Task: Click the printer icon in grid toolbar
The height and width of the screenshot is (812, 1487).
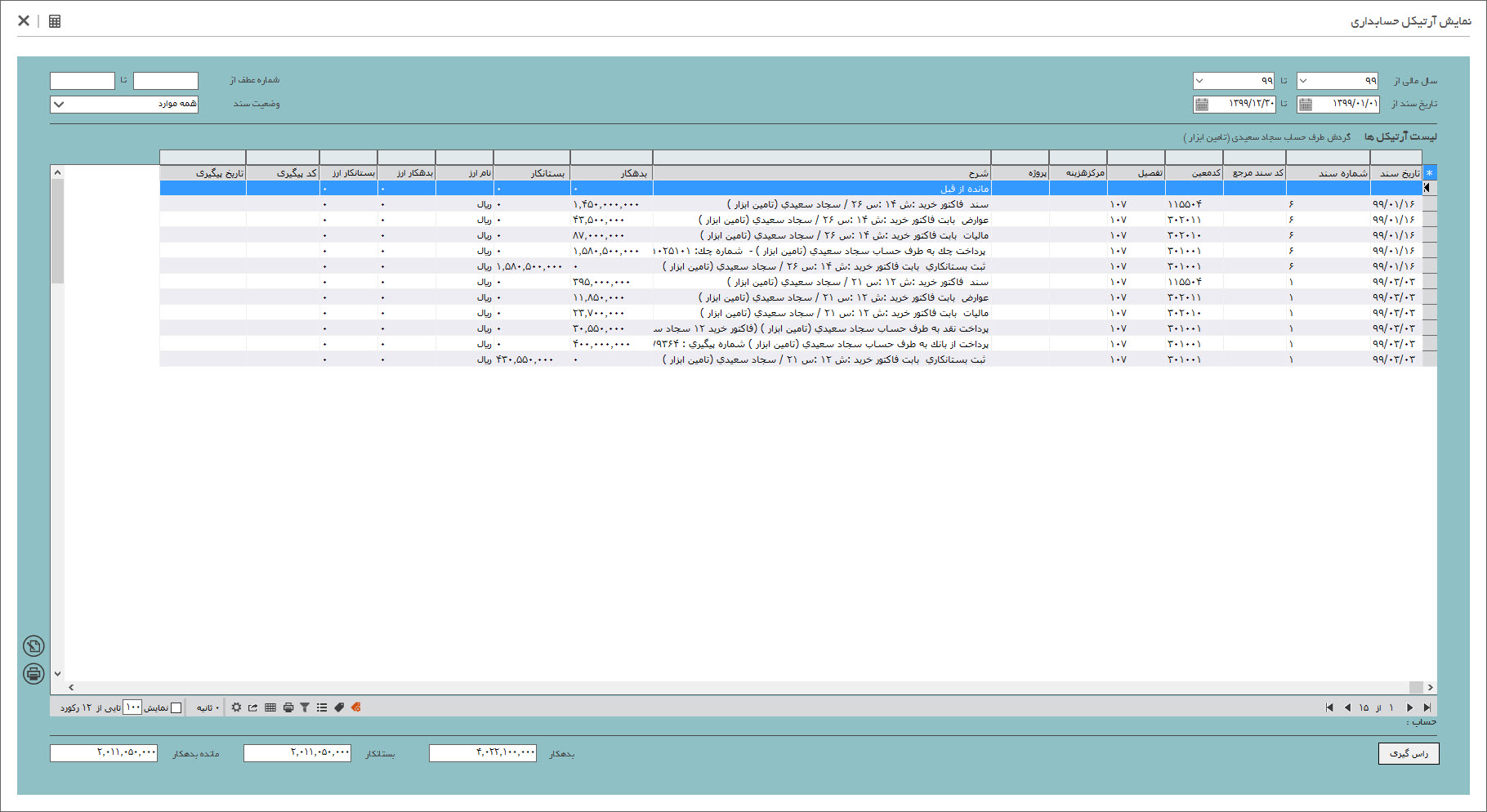Action: (x=288, y=707)
